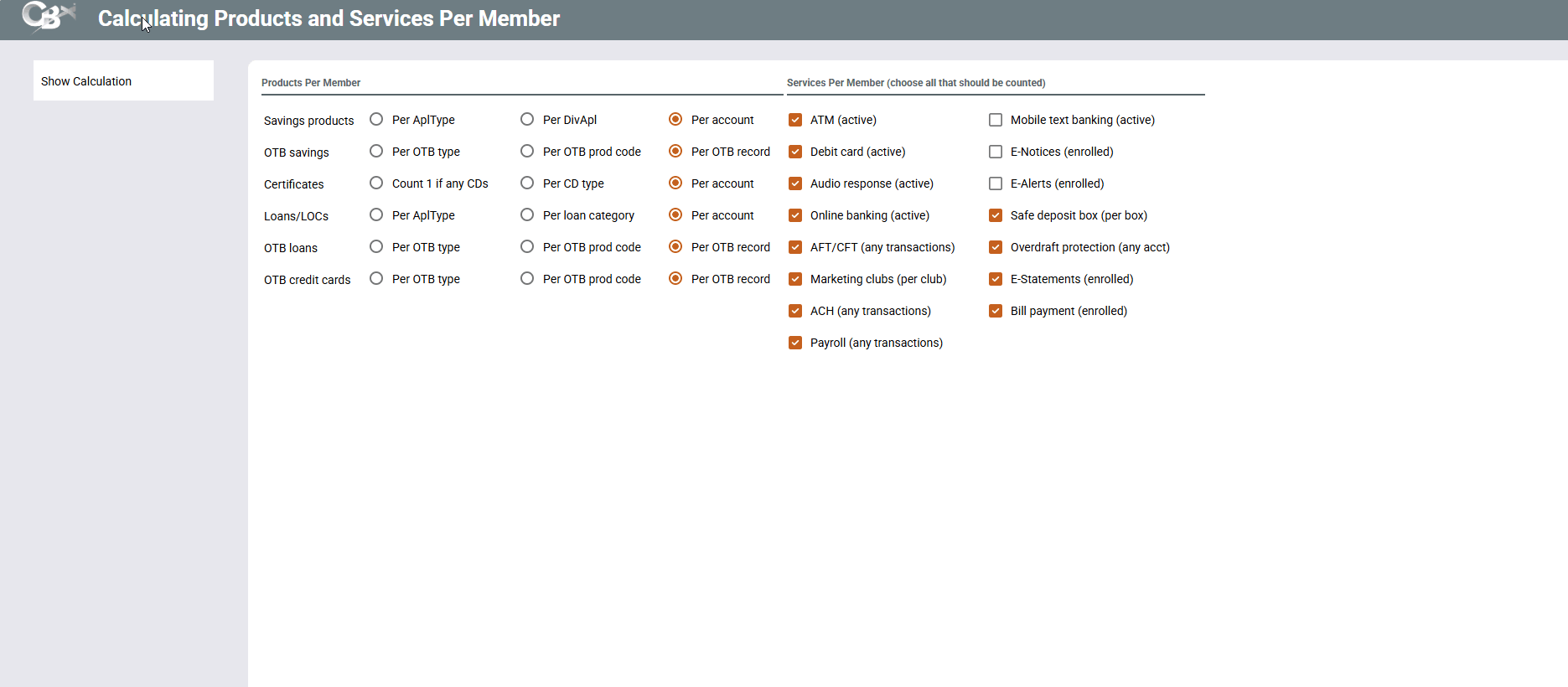Pick Count 1 if any CDs option
This screenshot has width=1568, height=687.
coord(376,183)
